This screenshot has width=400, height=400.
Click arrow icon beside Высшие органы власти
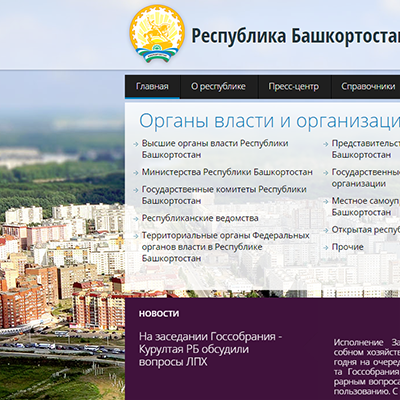136,144
